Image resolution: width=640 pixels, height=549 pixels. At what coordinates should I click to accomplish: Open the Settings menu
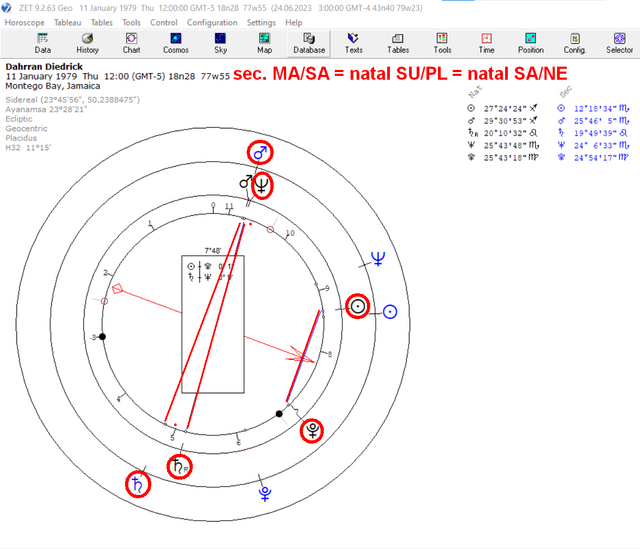coord(261,22)
